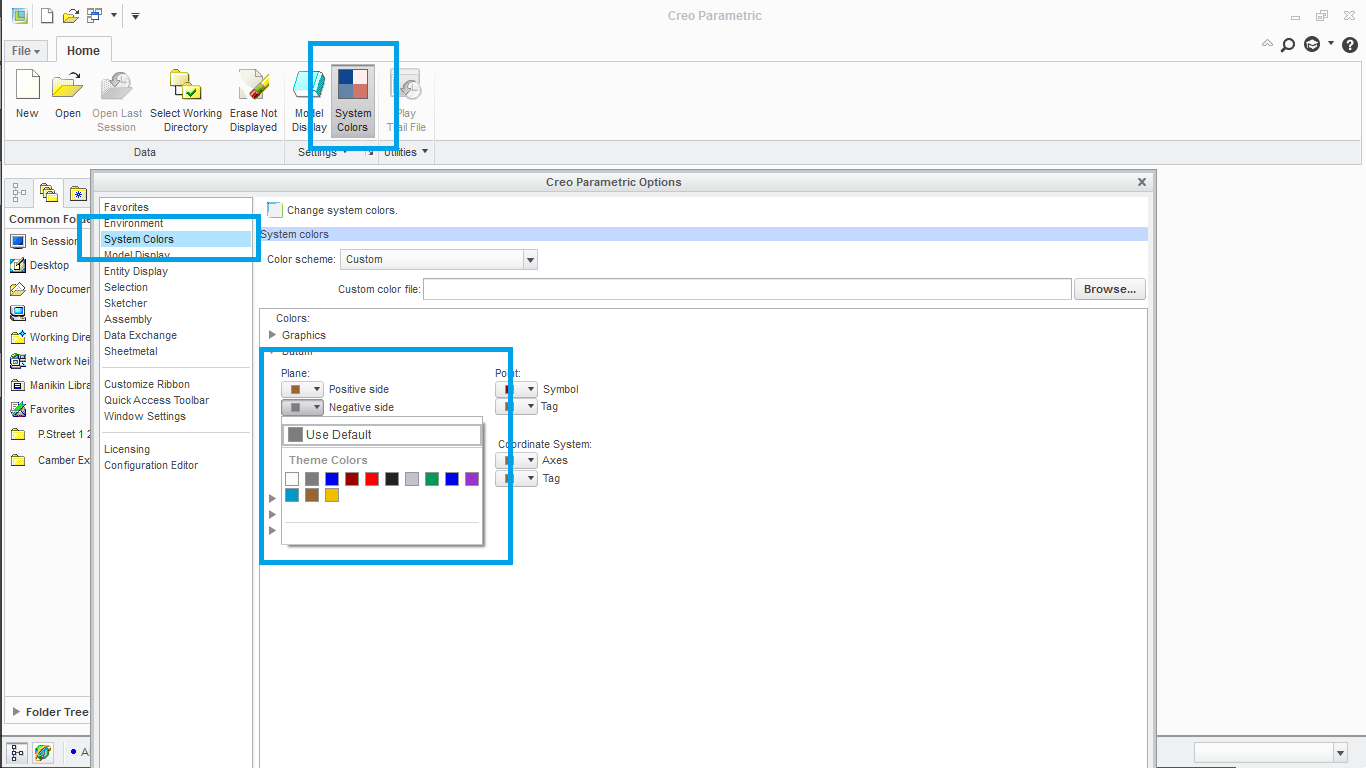This screenshot has height=768, width=1366.
Task: Switch to the Favorites navigator tab
Action: click(x=77, y=192)
